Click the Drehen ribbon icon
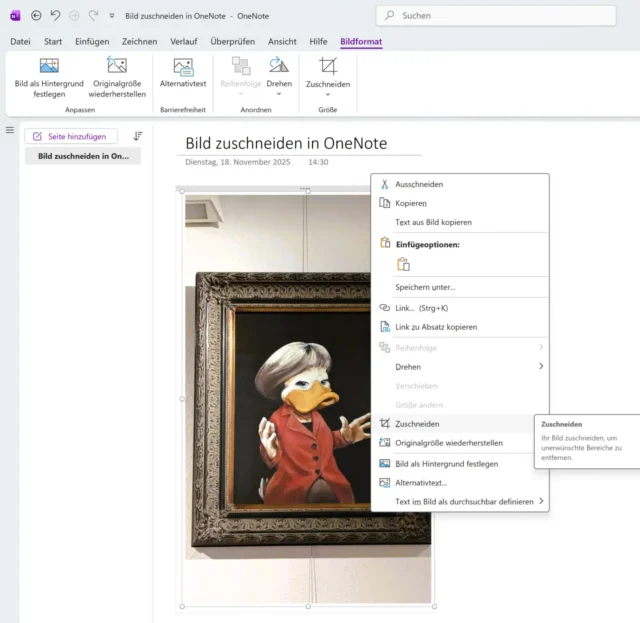Screen dimensions: 640x623 pos(279,65)
